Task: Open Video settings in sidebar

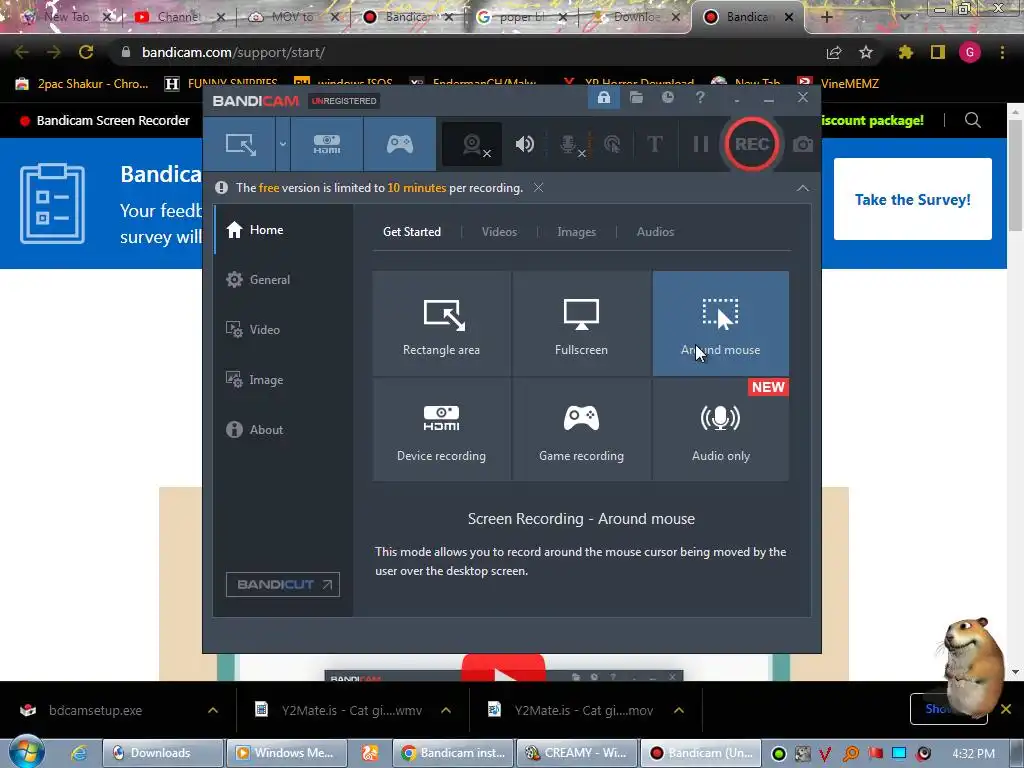Action: [x=283, y=330]
